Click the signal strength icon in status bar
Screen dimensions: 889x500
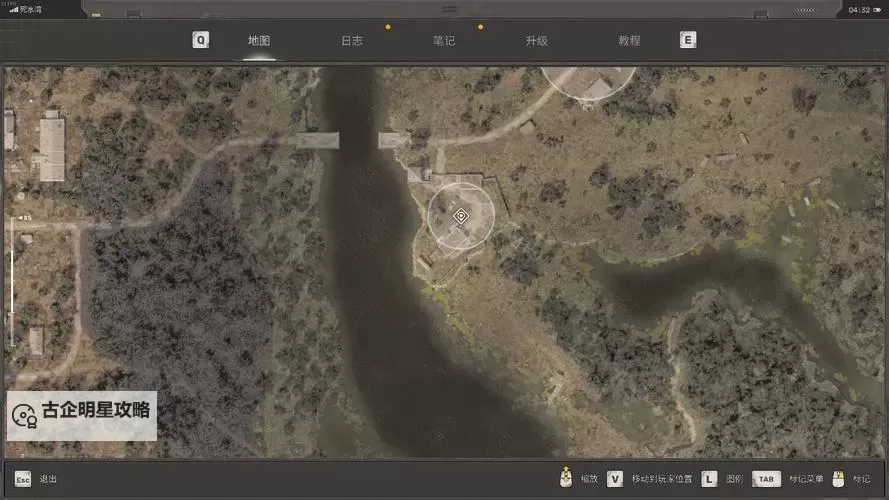[x=13, y=9]
